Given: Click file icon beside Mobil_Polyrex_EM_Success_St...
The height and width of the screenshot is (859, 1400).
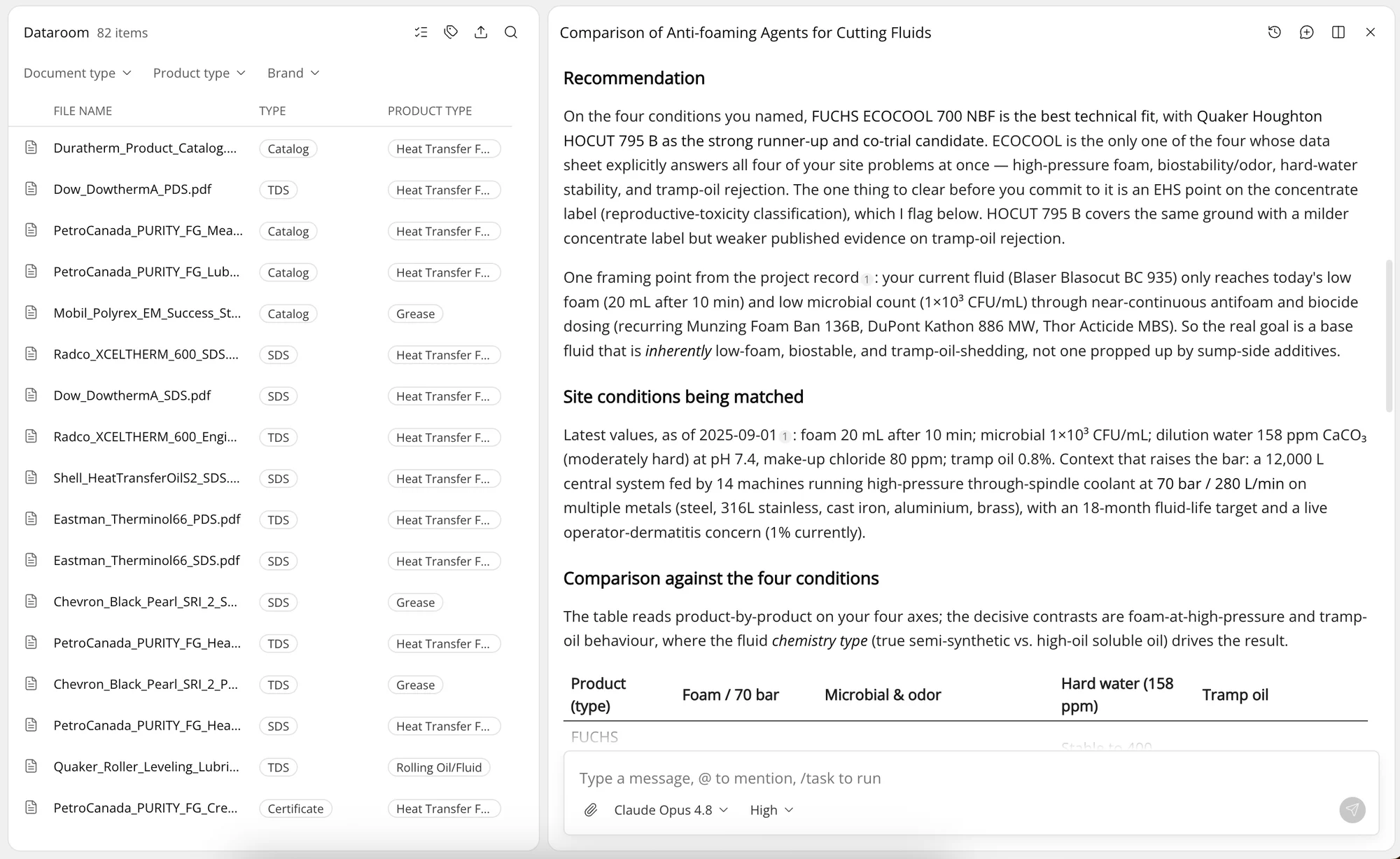Looking at the screenshot, I should pyautogui.click(x=31, y=313).
